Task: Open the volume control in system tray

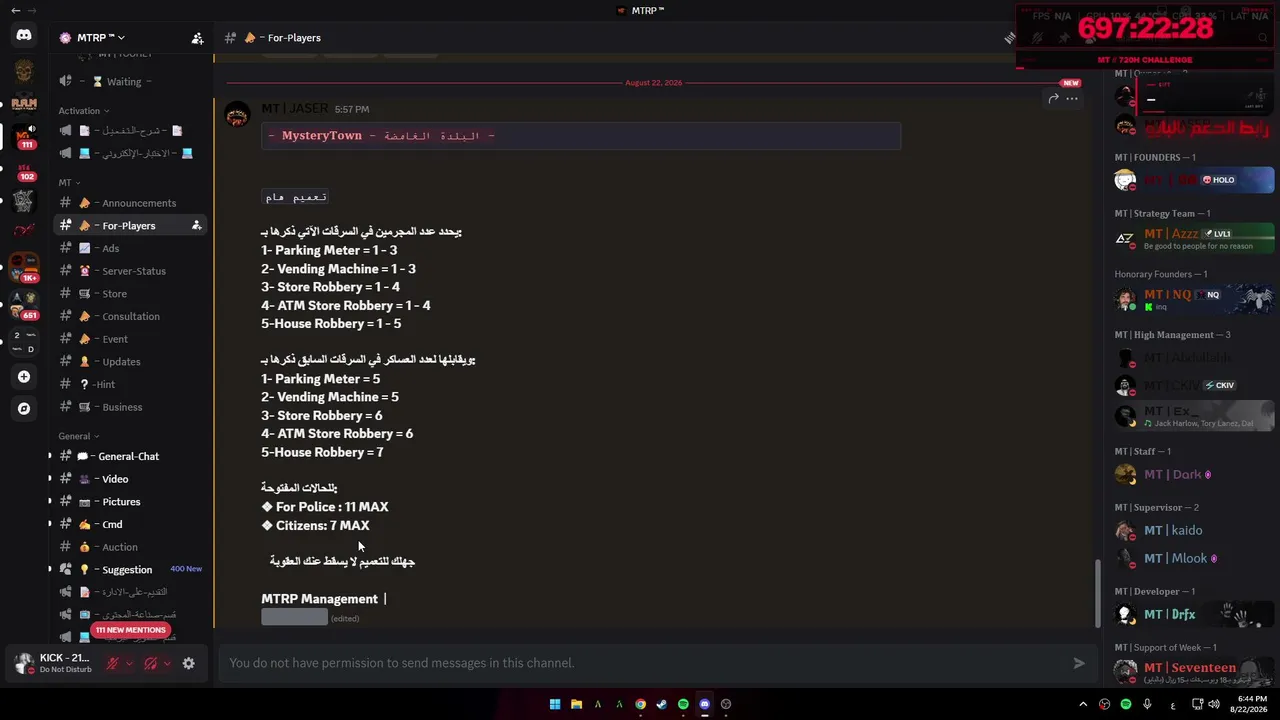Action: (1214, 704)
